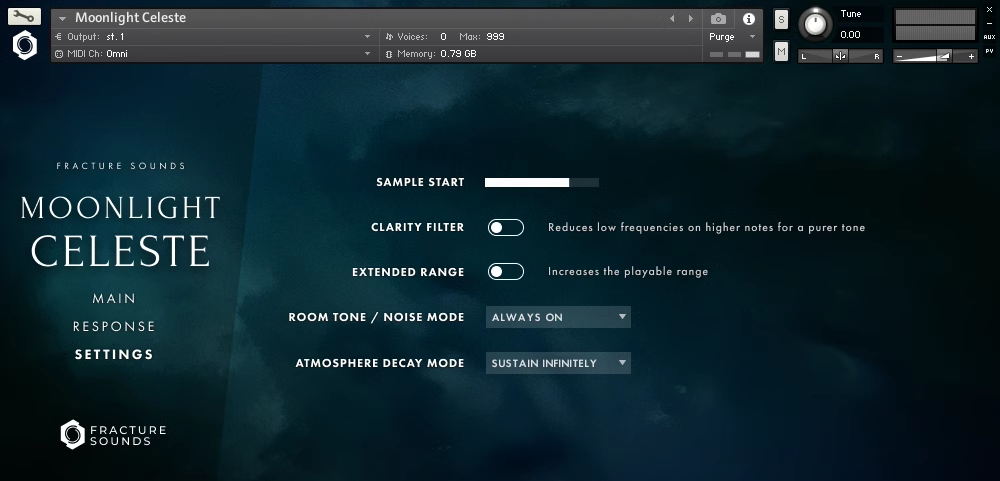Switch to the MAIN page
The width and height of the screenshot is (1000, 481).
(114, 299)
